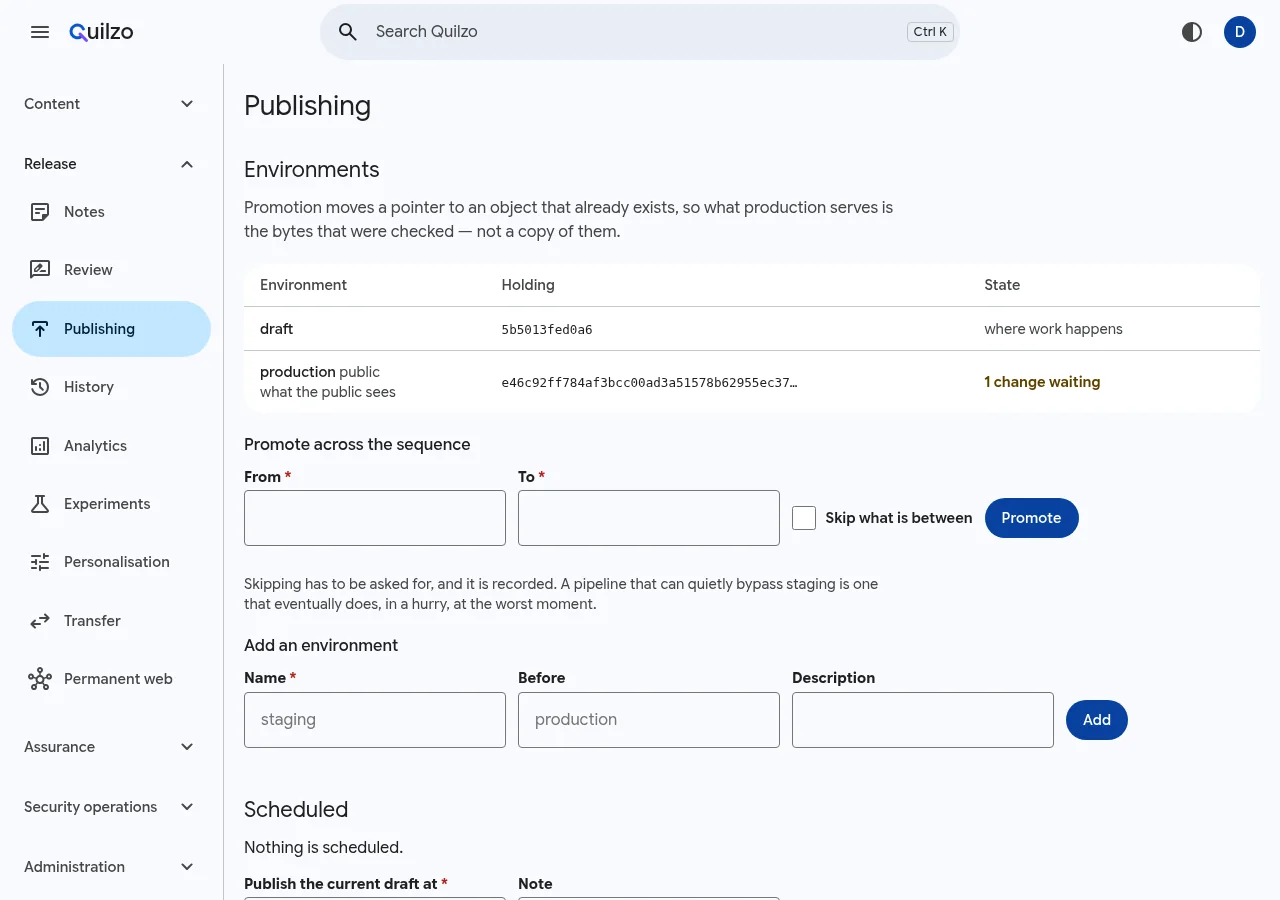Click the "where work happens" state
1280x900 pixels.
[x=1053, y=329]
